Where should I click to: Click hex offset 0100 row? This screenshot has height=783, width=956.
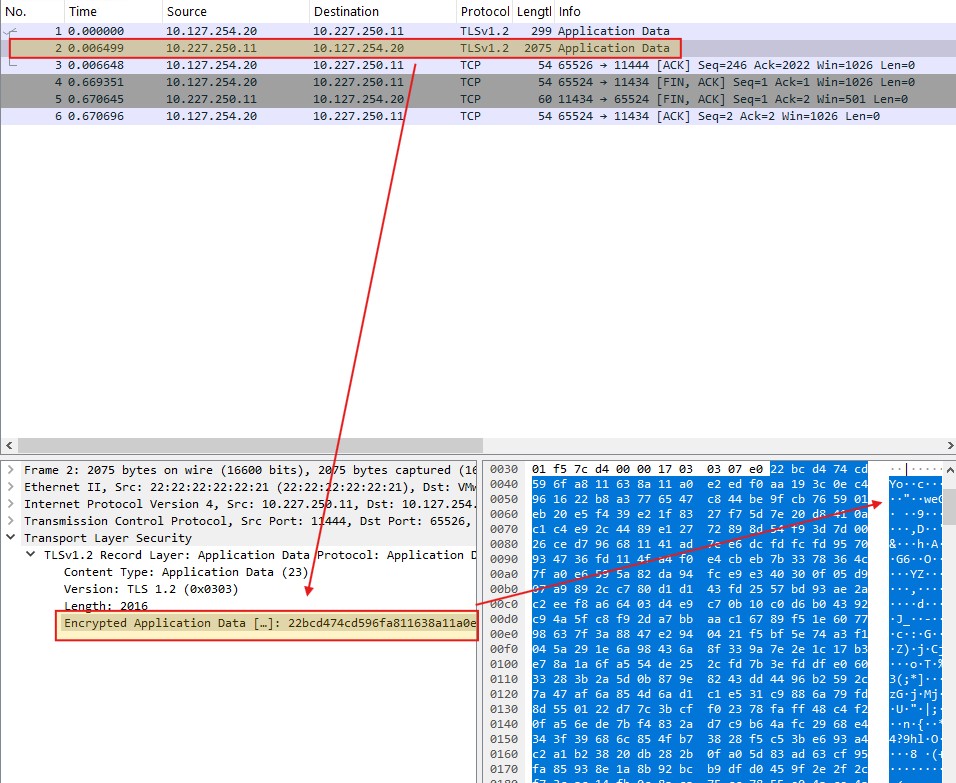pos(504,664)
